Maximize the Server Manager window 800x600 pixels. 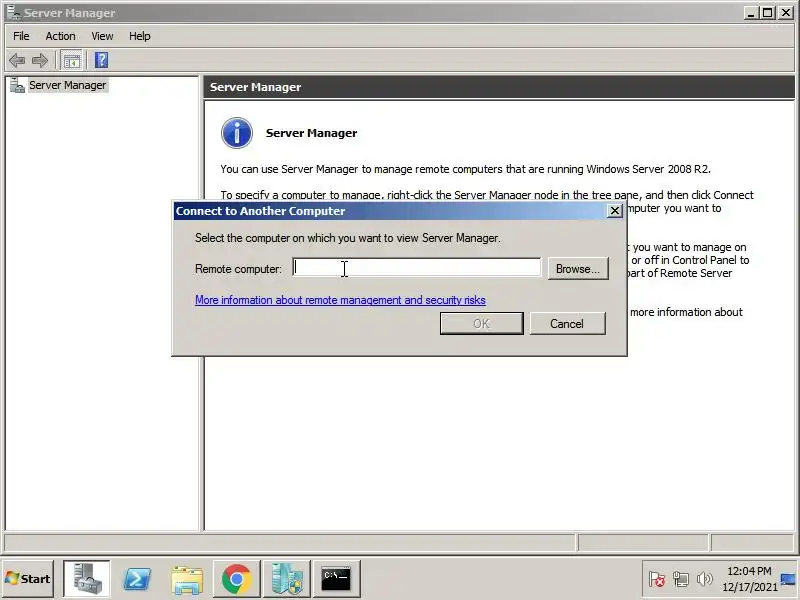767,13
